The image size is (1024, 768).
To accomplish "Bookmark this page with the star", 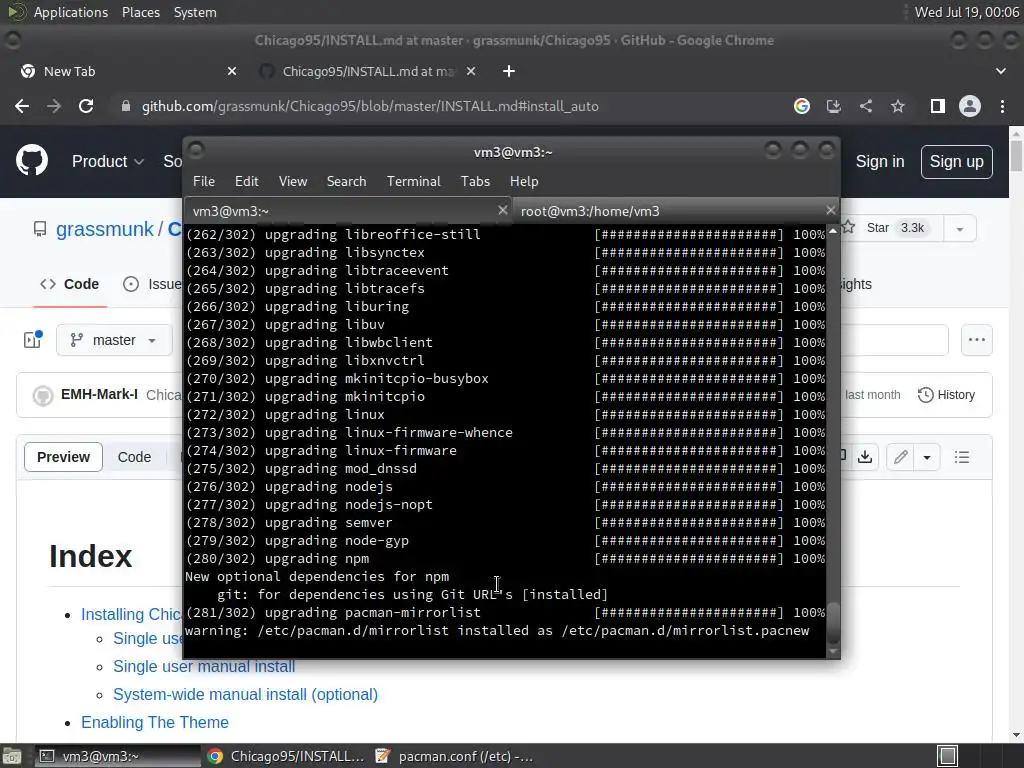I will pos(898,106).
